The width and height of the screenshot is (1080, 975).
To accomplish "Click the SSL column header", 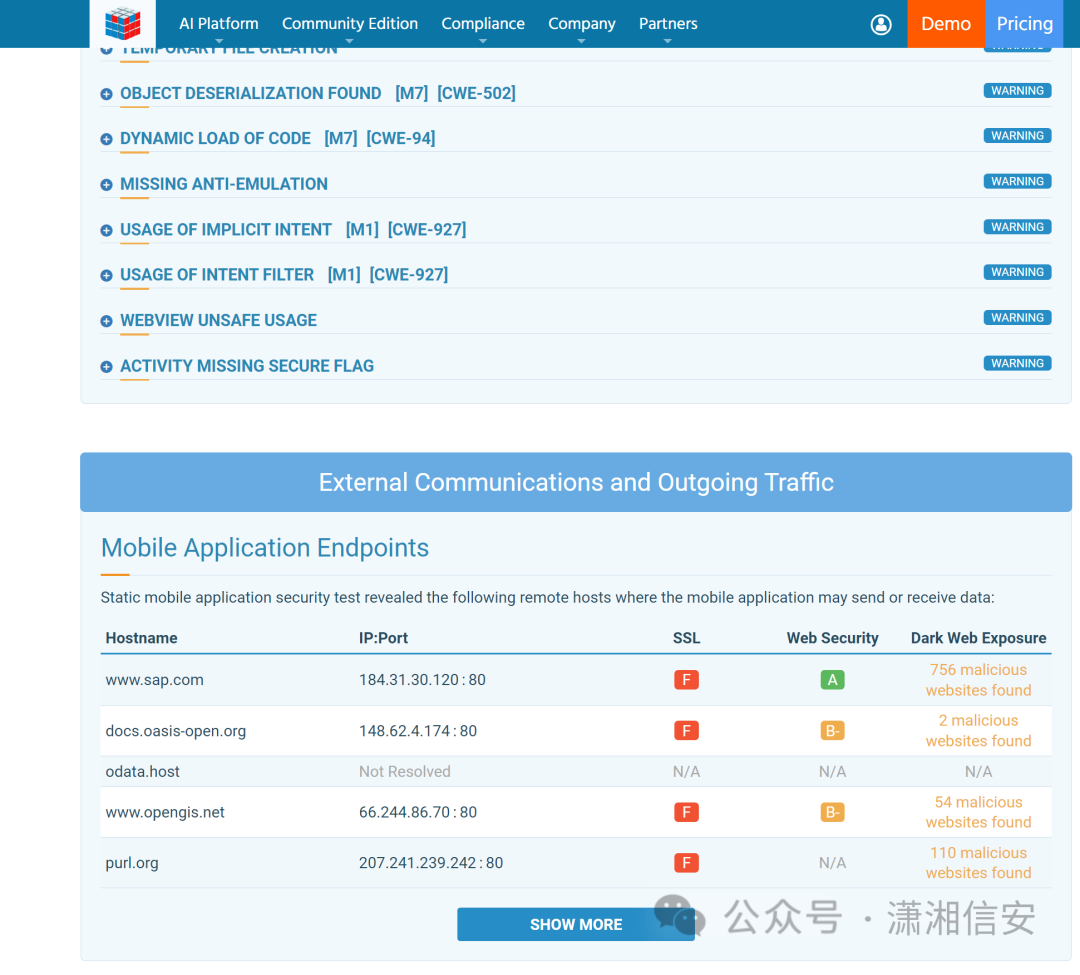I will coord(686,638).
